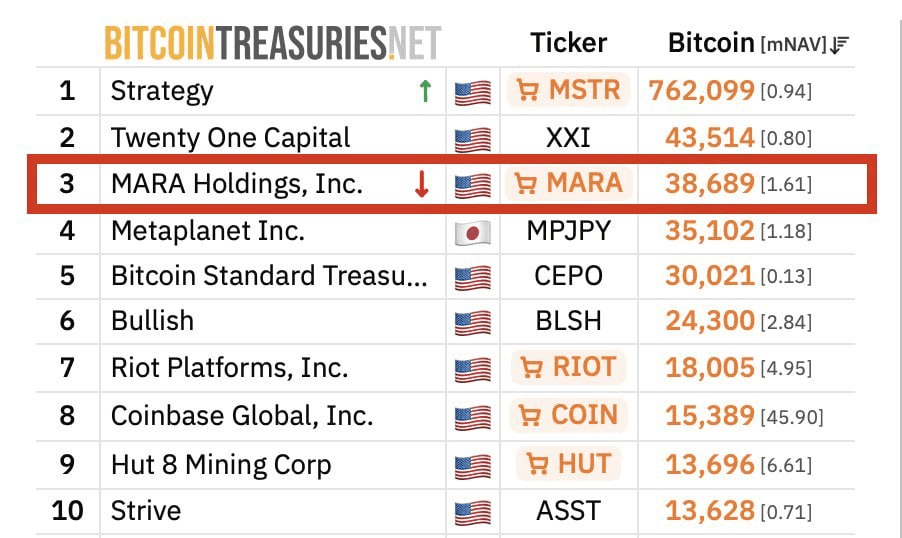The image size is (902, 538).
Task: Click the XXI ticker symbol
Action: coord(568,138)
